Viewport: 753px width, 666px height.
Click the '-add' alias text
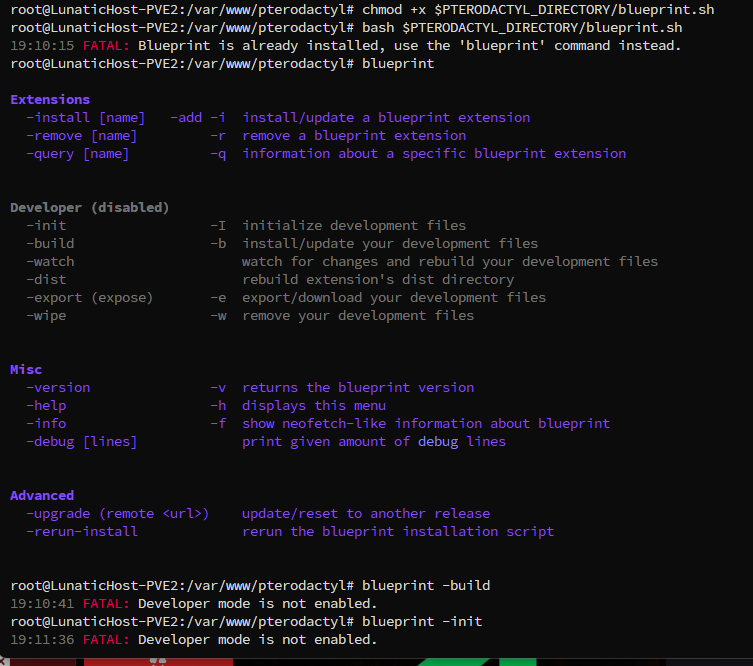[186, 118]
